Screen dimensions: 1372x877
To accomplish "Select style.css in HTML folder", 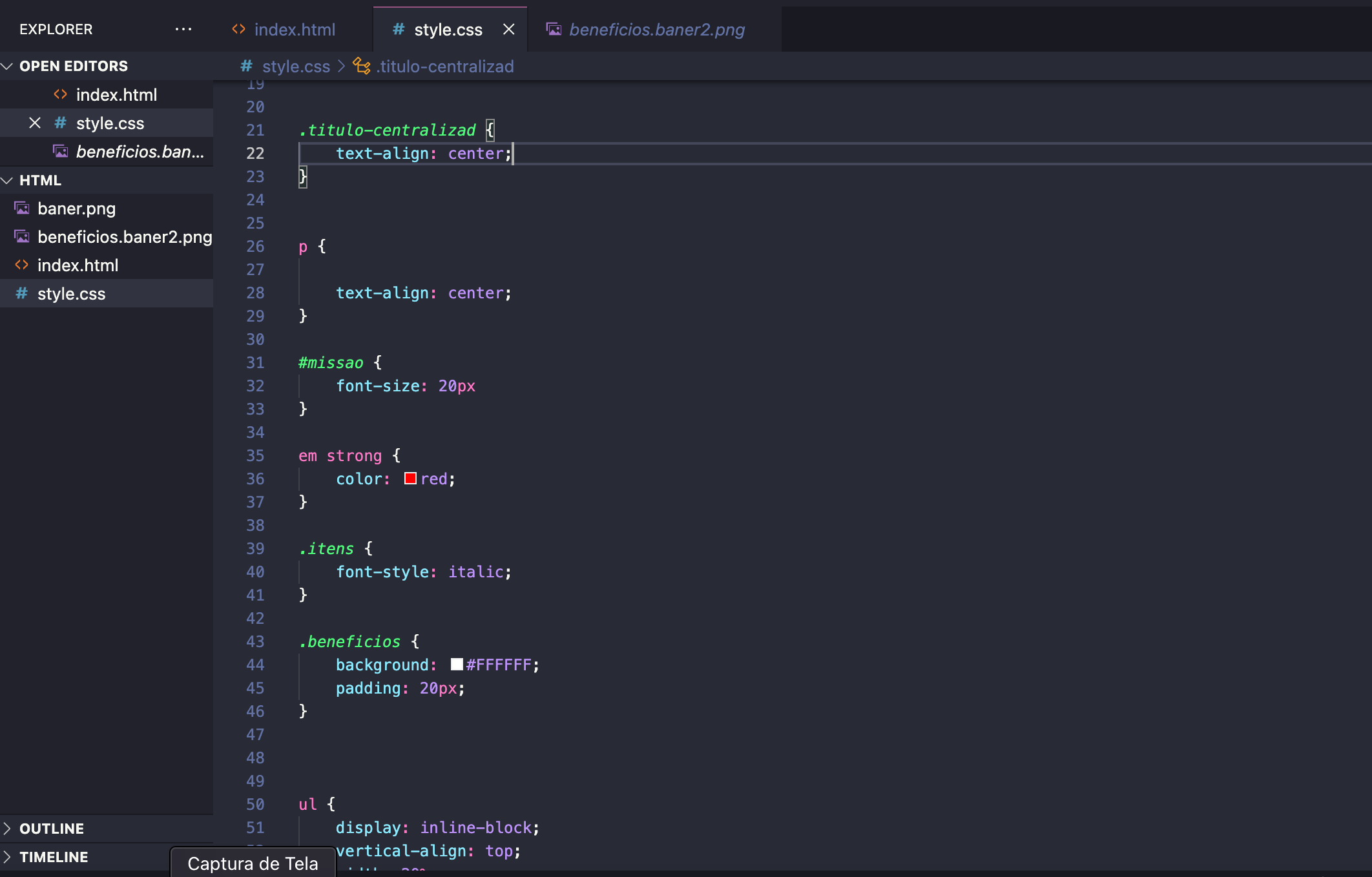I will tap(107, 293).
